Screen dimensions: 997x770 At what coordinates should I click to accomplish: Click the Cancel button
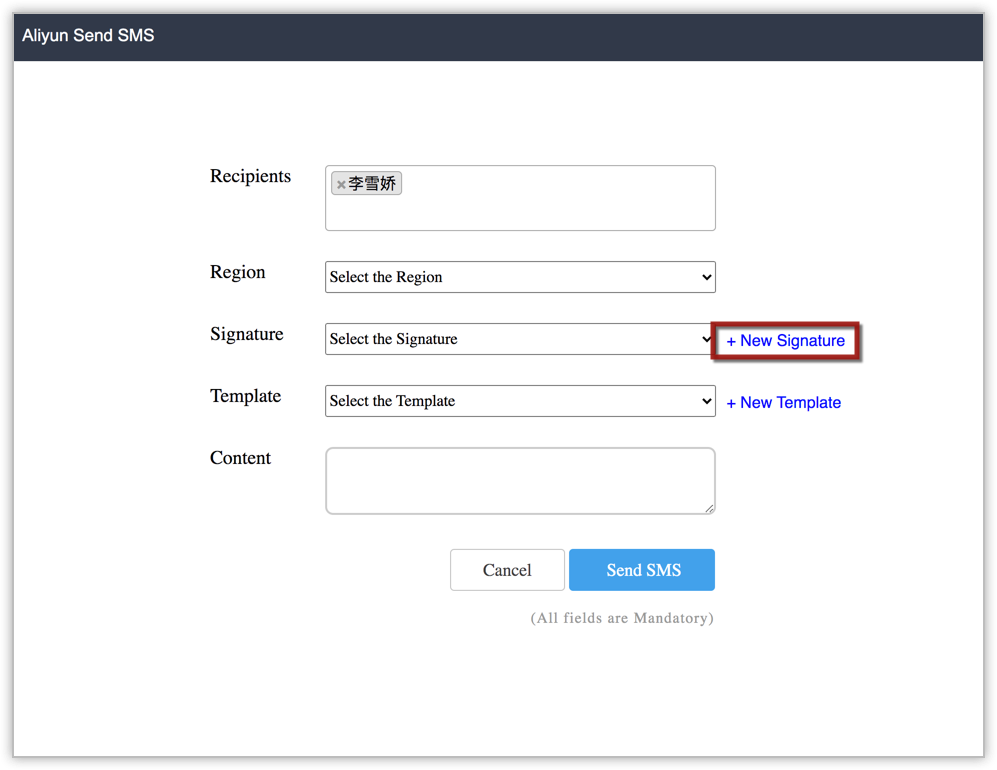click(x=507, y=570)
